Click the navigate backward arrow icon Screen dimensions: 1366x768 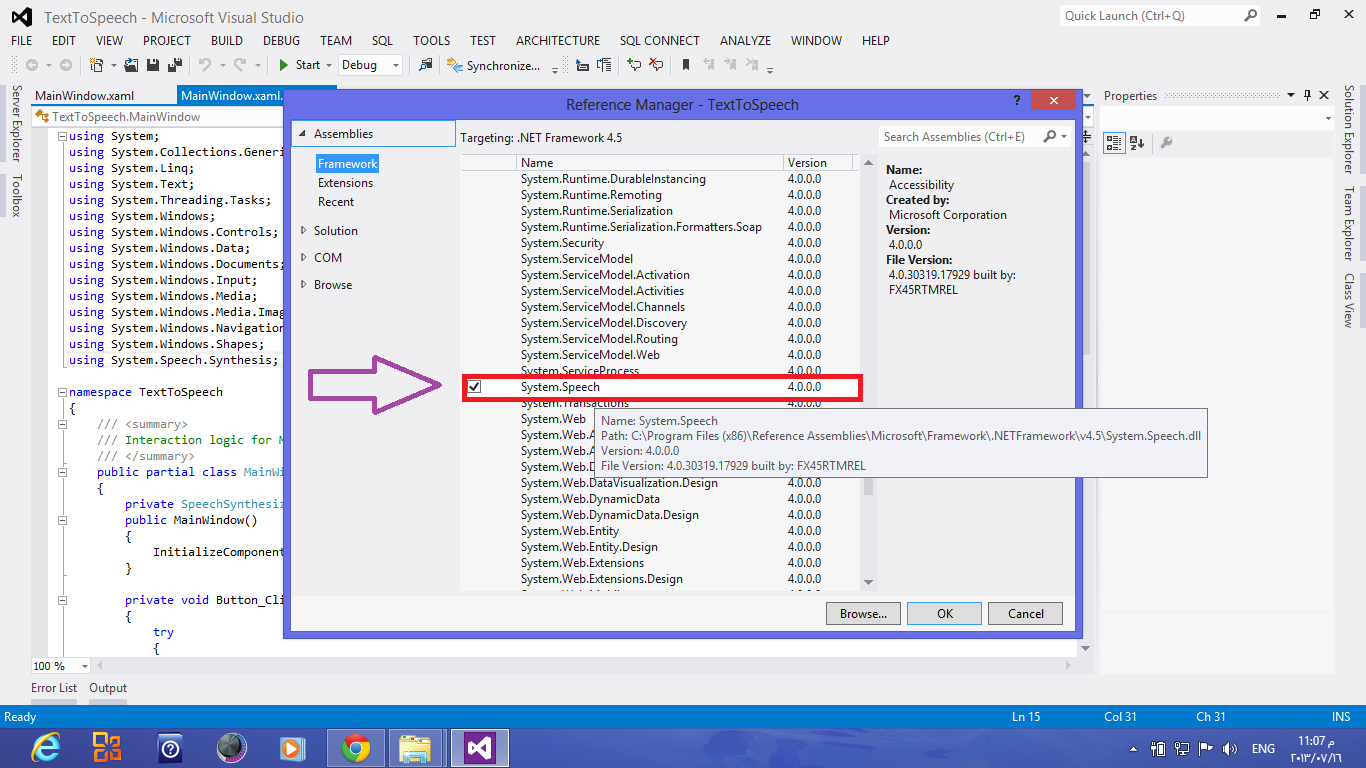coord(31,64)
